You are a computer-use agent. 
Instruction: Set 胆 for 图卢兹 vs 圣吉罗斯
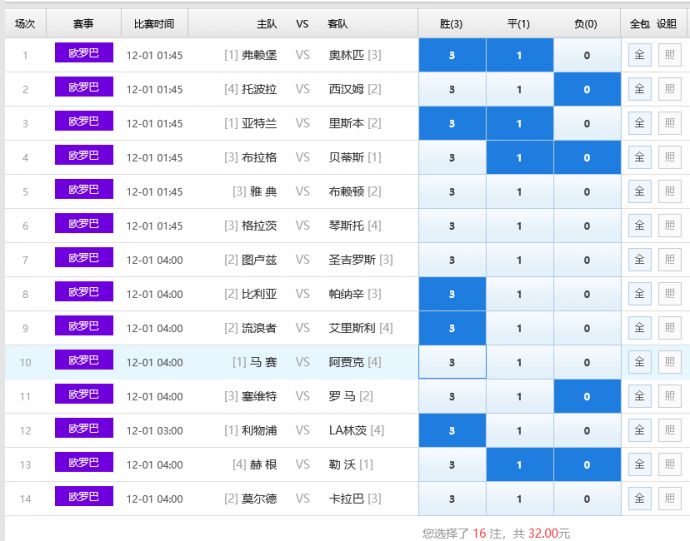tap(669, 260)
